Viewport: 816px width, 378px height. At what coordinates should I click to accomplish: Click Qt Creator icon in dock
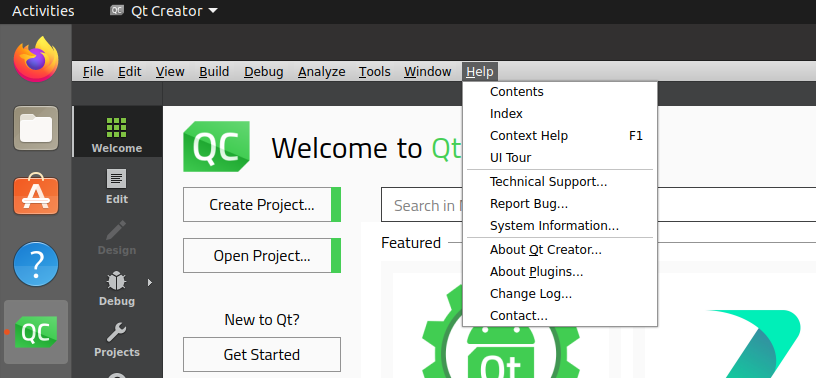tap(36, 332)
